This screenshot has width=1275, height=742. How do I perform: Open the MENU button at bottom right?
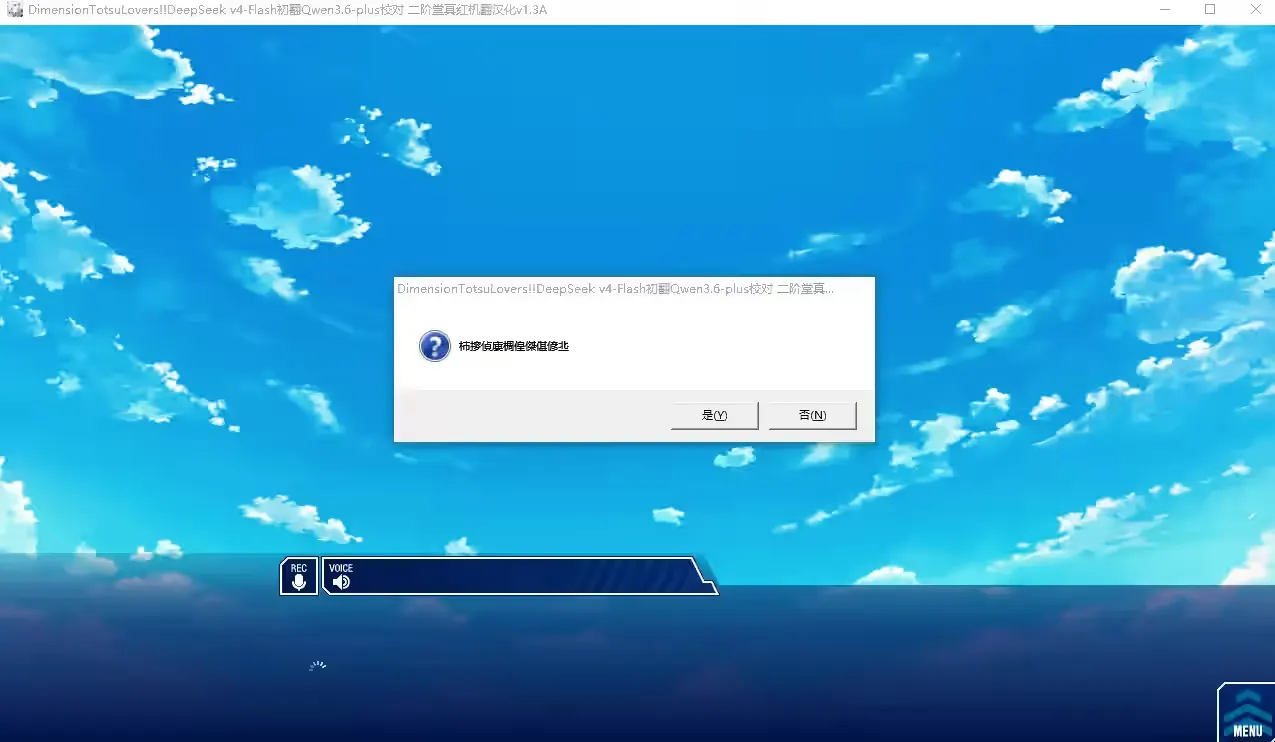tap(1246, 713)
